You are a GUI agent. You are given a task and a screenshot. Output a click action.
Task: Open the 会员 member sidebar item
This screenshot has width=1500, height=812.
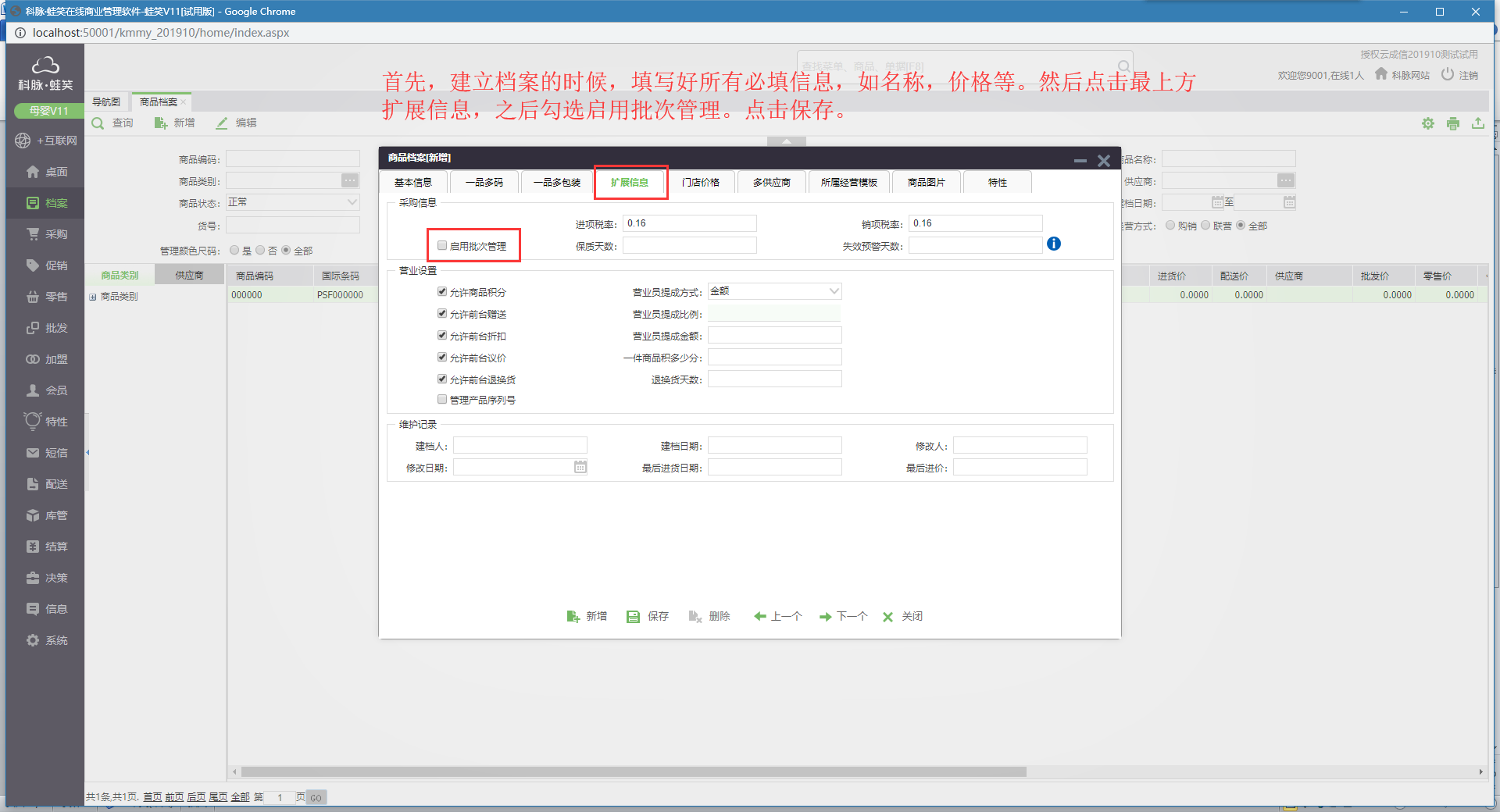[47, 390]
